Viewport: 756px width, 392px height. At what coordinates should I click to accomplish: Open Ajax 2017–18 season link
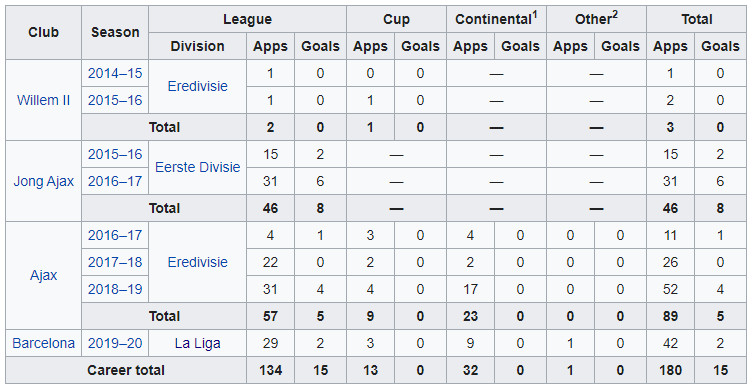click(115, 262)
